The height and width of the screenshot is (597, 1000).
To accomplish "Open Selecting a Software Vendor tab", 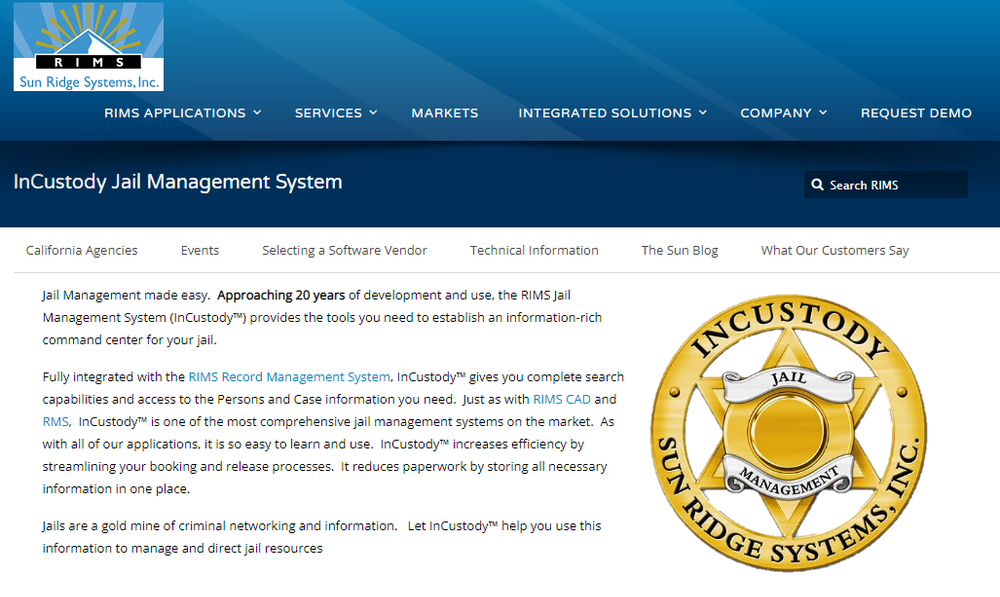I will click(344, 251).
